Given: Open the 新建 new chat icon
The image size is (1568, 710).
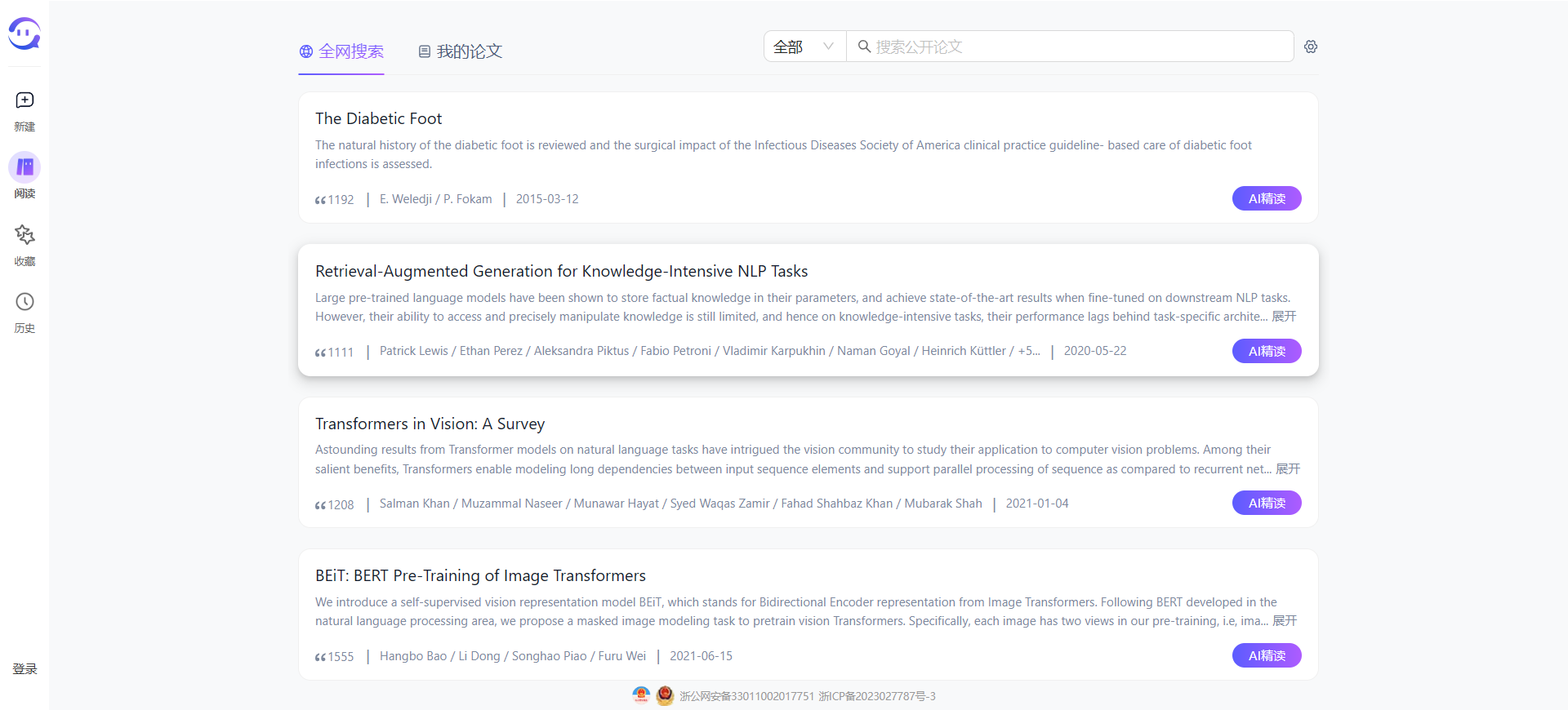Looking at the screenshot, I should click(24, 100).
